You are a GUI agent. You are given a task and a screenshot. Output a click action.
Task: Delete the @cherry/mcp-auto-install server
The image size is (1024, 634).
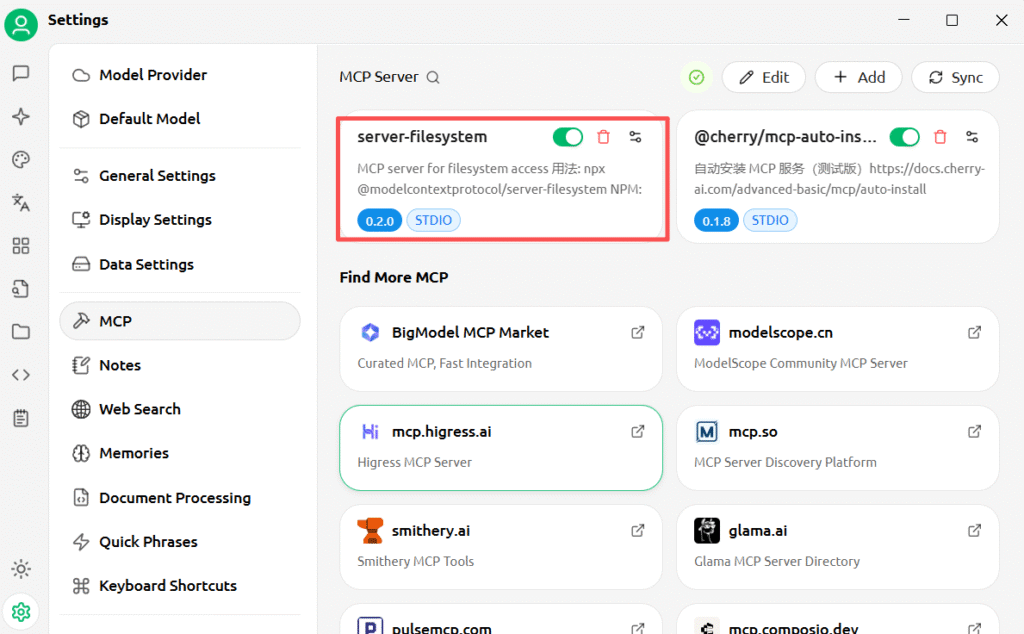click(x=940, y=137)
